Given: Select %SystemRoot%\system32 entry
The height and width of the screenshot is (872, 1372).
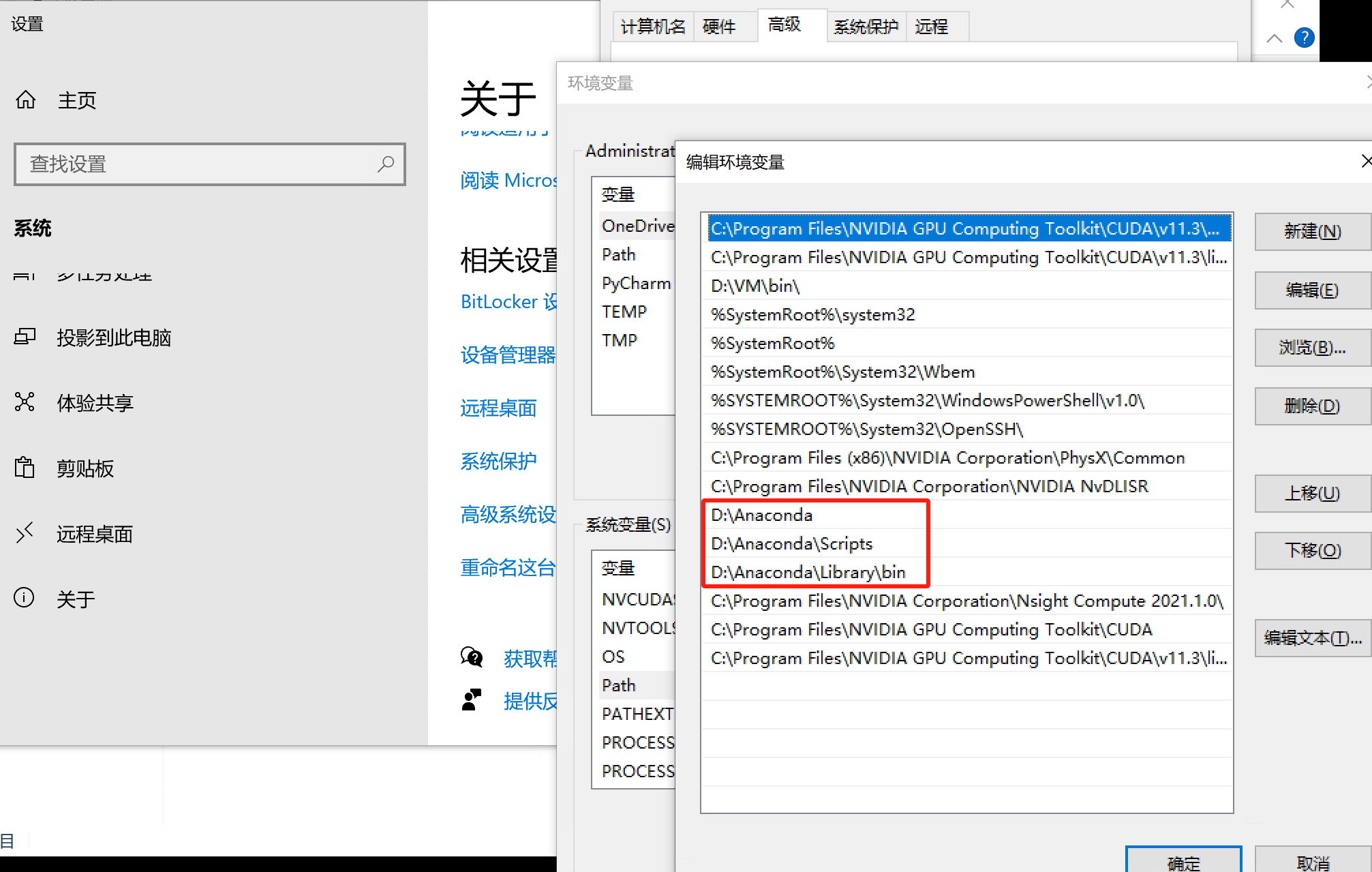Looking at the screenshot, I should (969, 314).
